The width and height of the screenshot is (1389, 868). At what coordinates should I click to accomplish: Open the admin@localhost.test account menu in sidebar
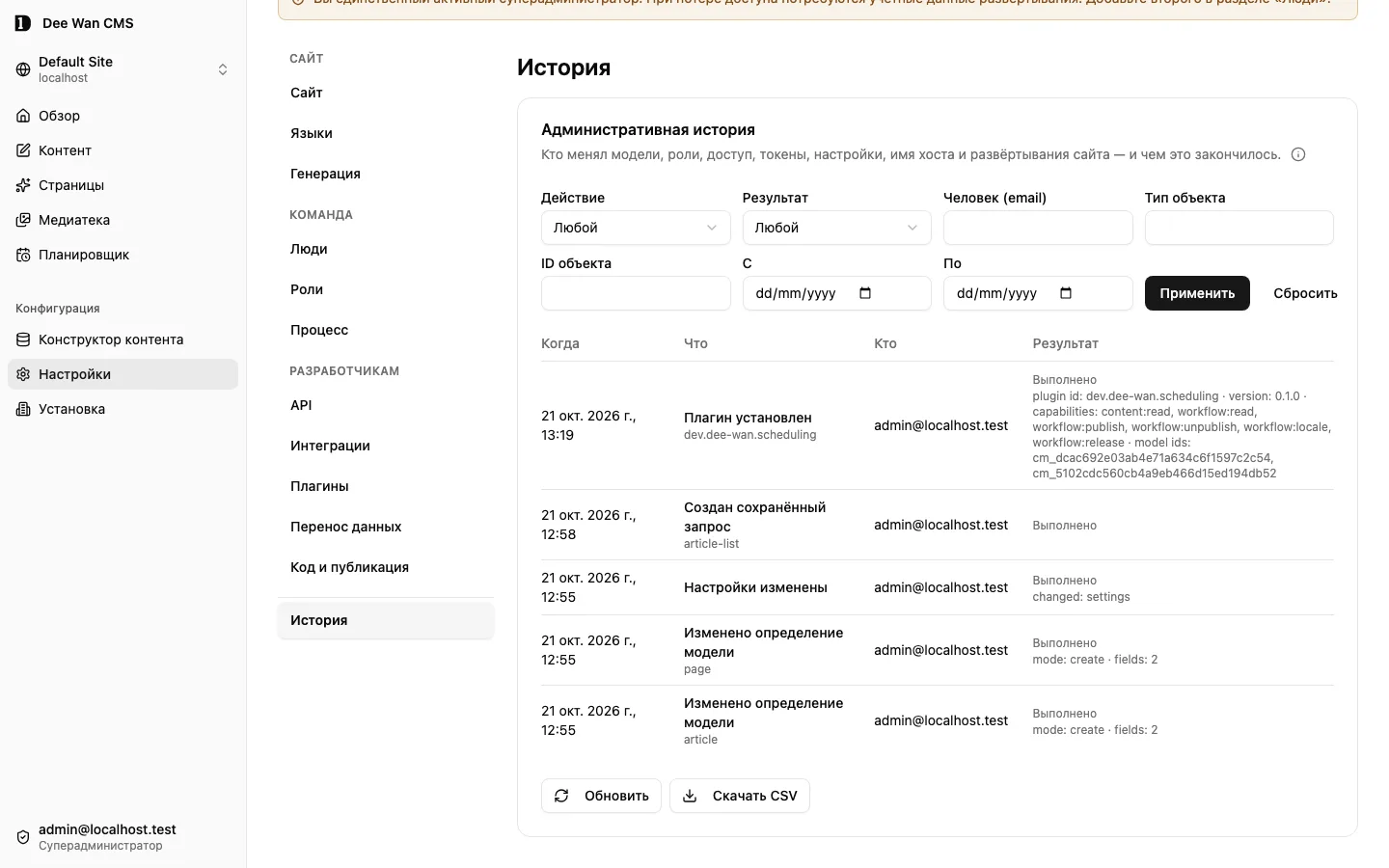tap(123, 837)
